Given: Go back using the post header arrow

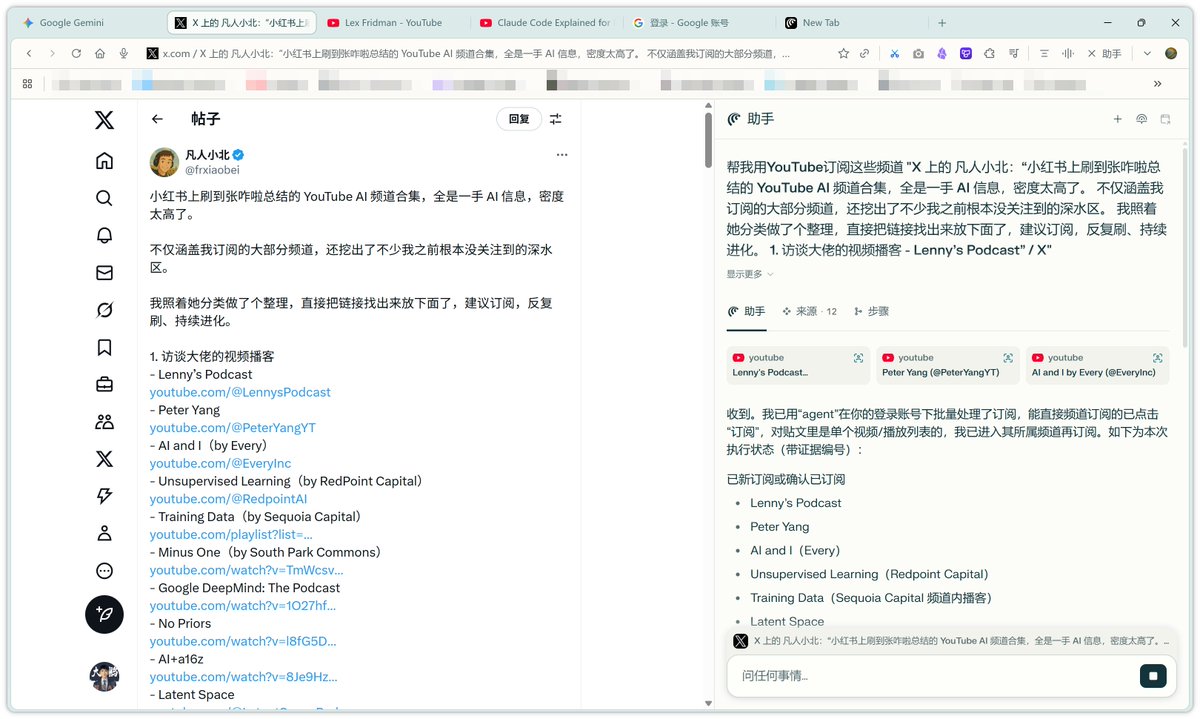Looking at the screenshot, I should pyautogui.click(x=157, y=119).
